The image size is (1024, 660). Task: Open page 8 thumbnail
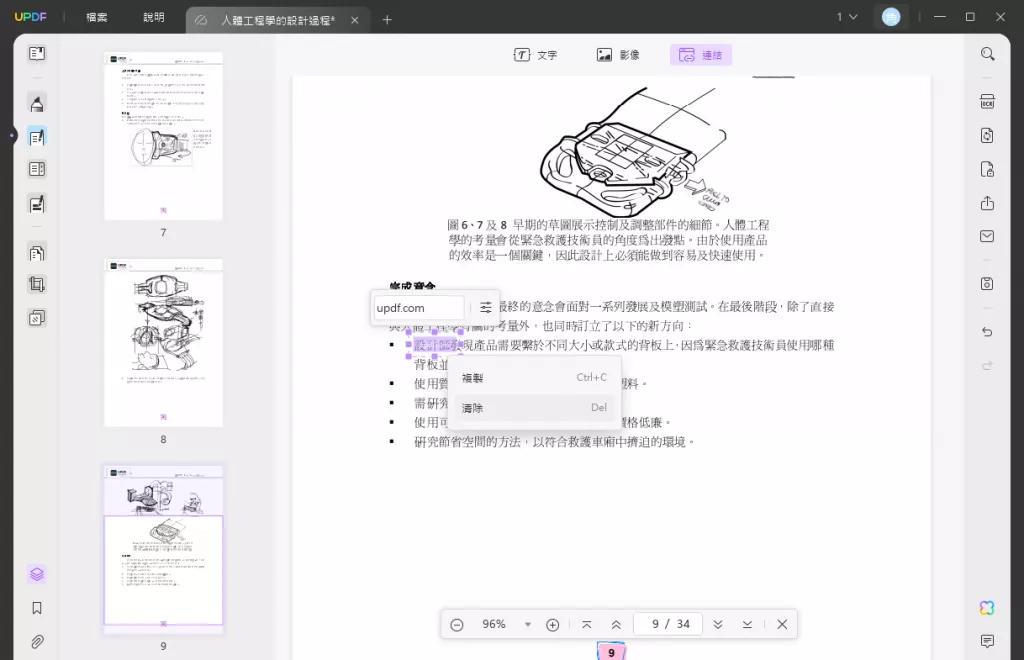click(x=163, y=343)
